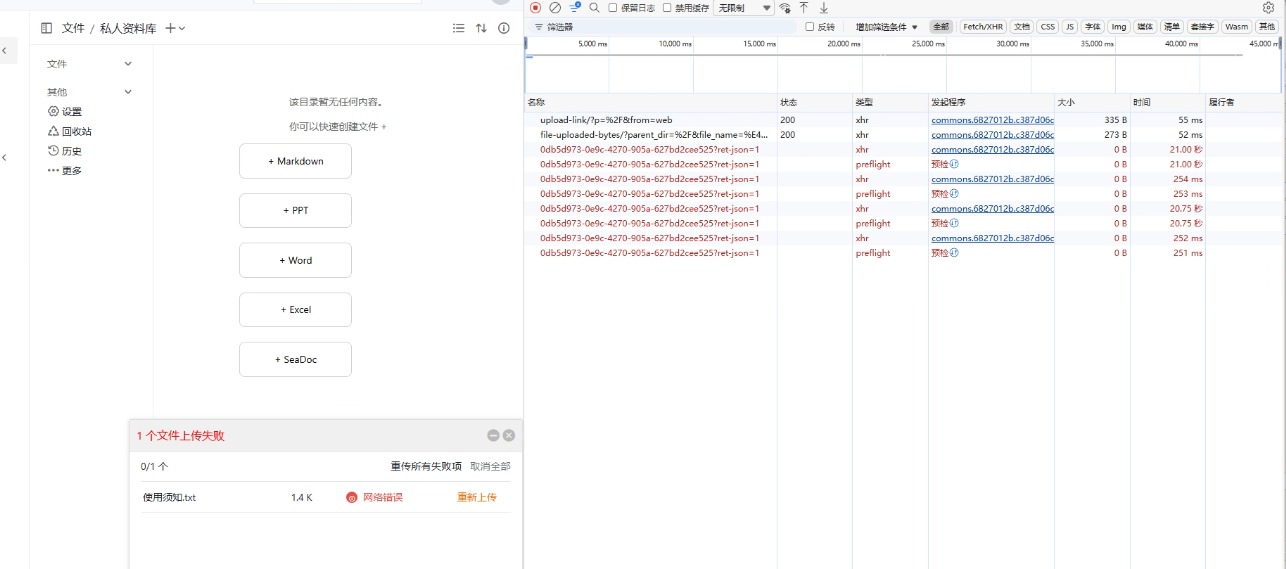Select the Fetch/XHR filter tab
This screenshot has width=1286, height=569.
[x=983, y=27]
